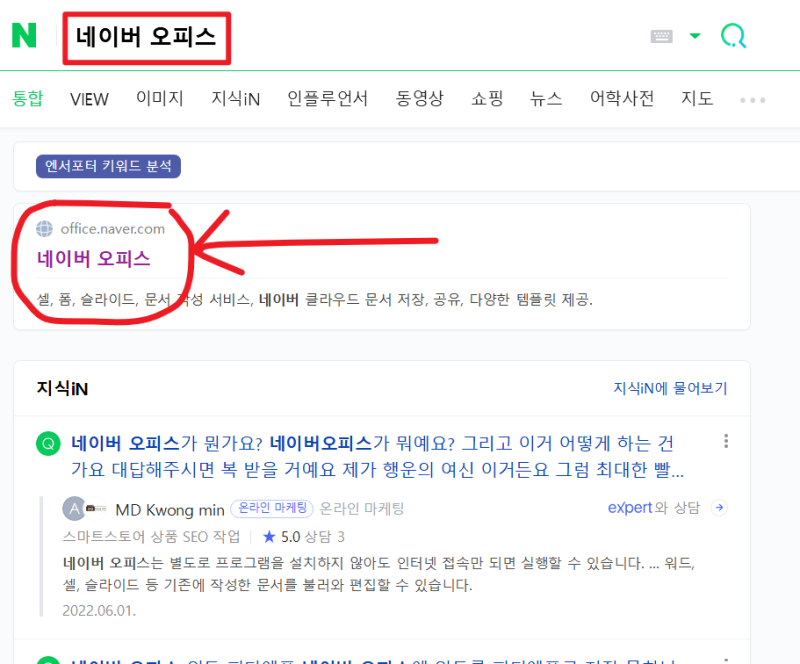Click the arrow icon beside expert와 상담
The width and height of the screenshot is (800, 664).
[719, 508]
